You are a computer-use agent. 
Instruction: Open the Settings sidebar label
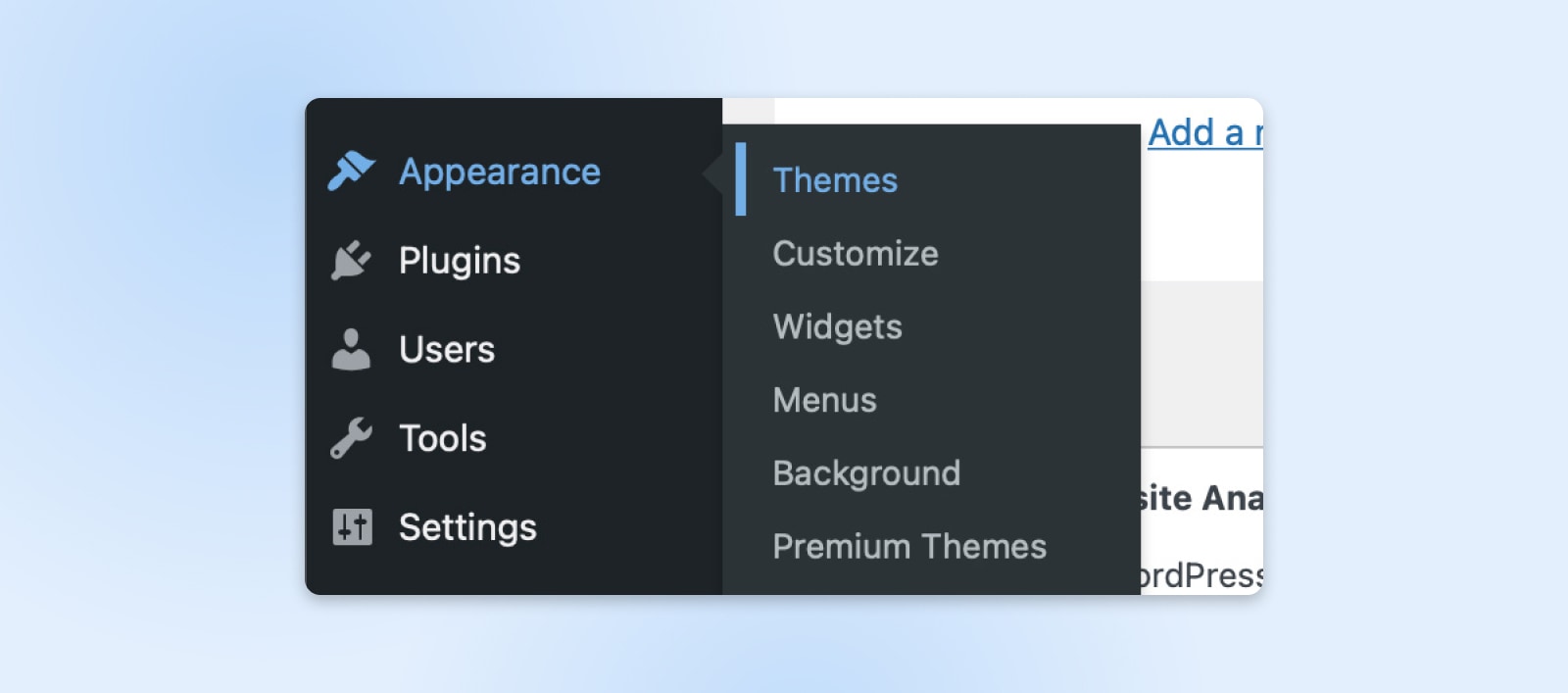coord(467,527)
